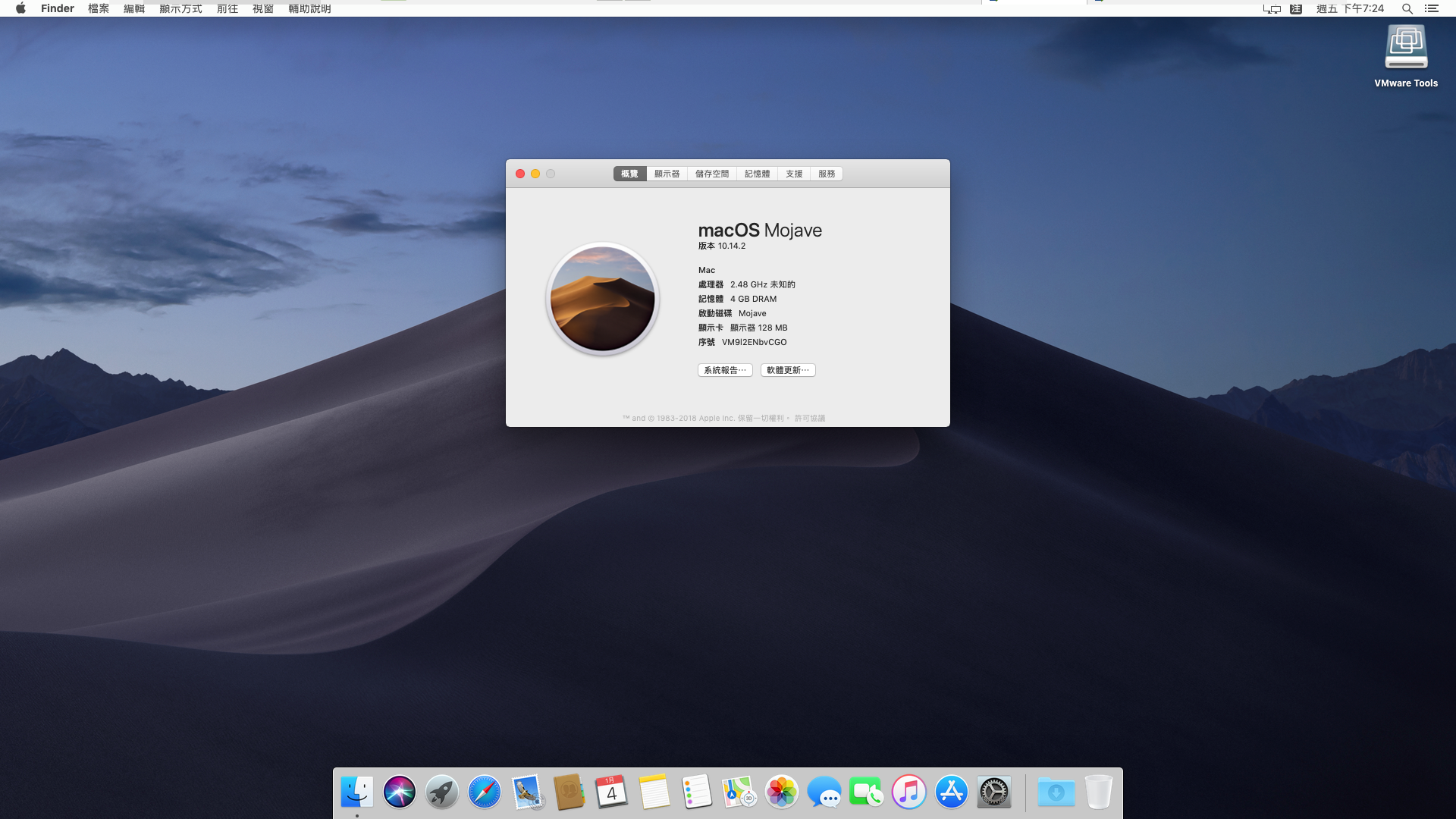Viewport: 1456px width, 819px height.
Task: Open Launchpad rocket icon
Action: coord(442,792)
